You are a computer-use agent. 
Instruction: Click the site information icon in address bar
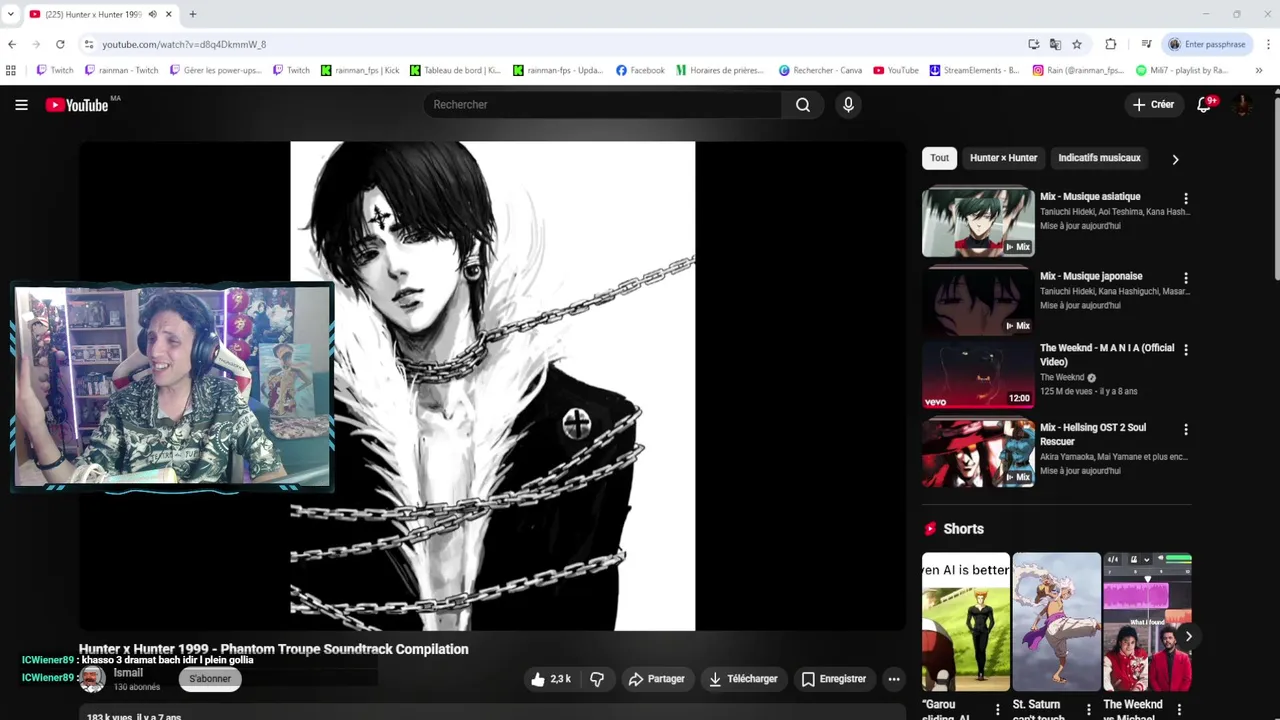pos(89,44)
